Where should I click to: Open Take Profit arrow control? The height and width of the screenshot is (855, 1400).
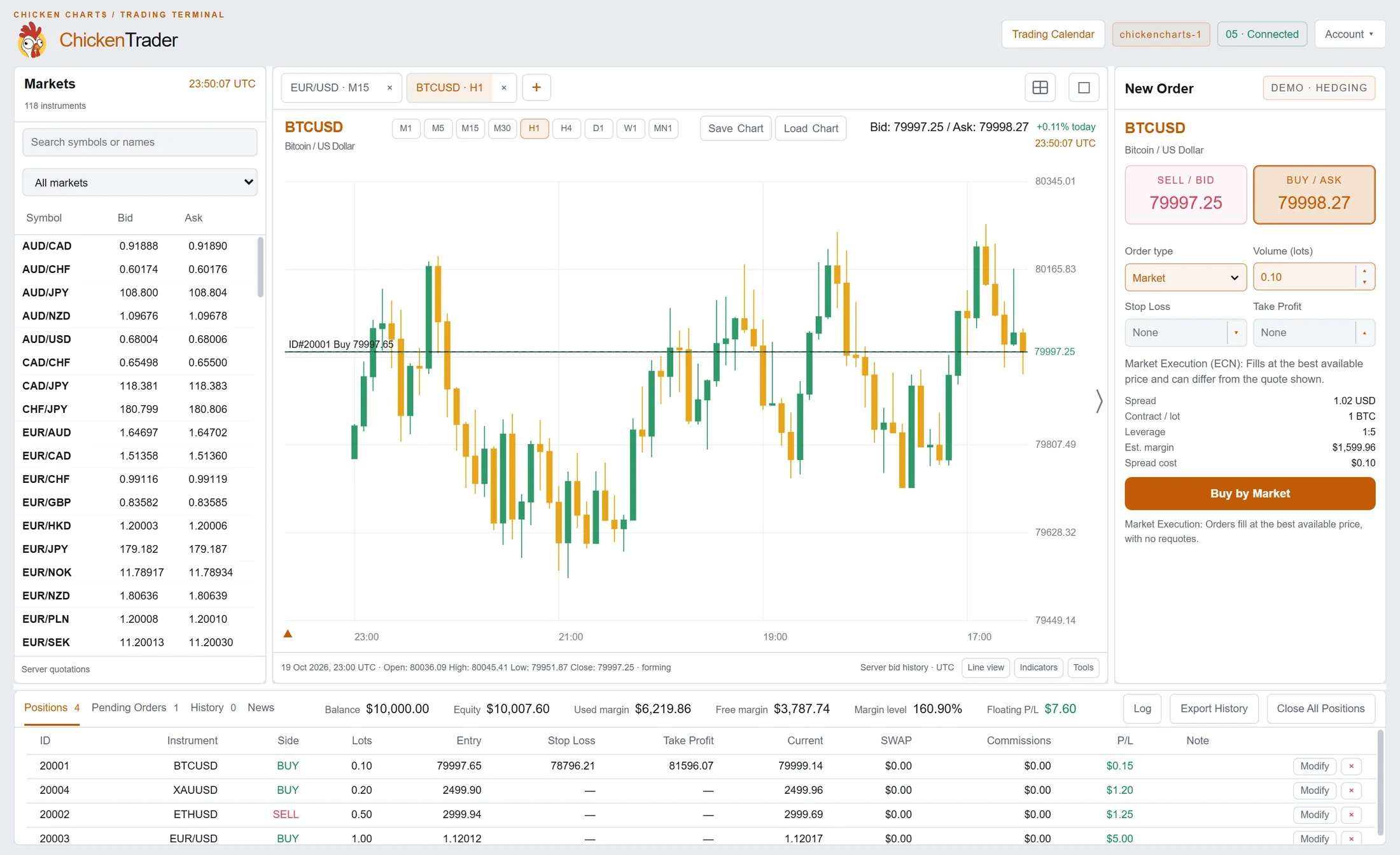1364,333
